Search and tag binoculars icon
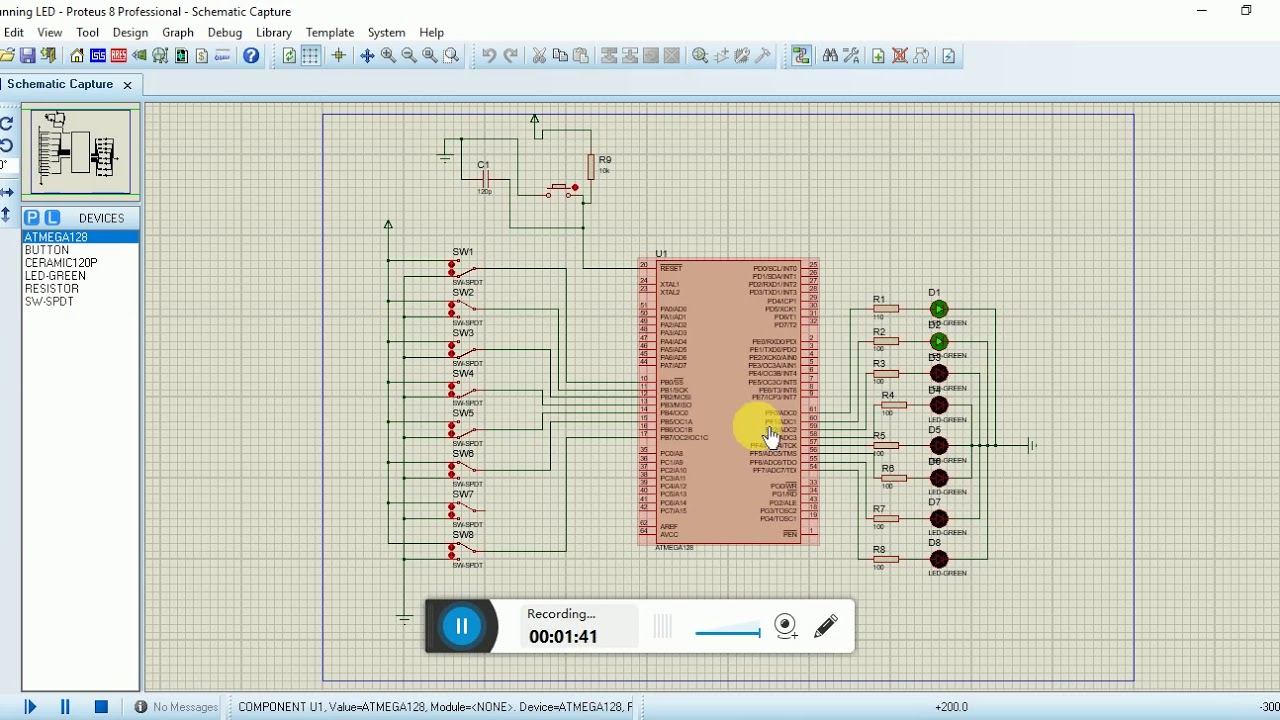1280x720 pixels. [830, 56]
